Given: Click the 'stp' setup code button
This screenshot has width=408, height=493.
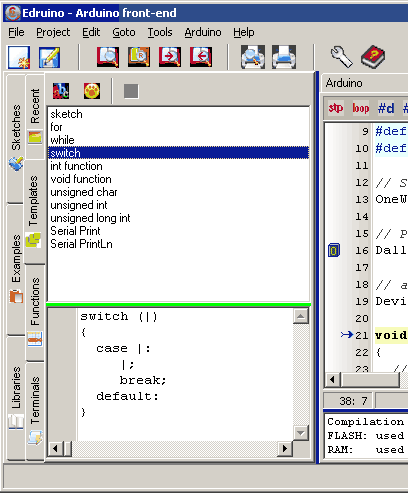Looking at the screenshot, I should pos(336,108).
